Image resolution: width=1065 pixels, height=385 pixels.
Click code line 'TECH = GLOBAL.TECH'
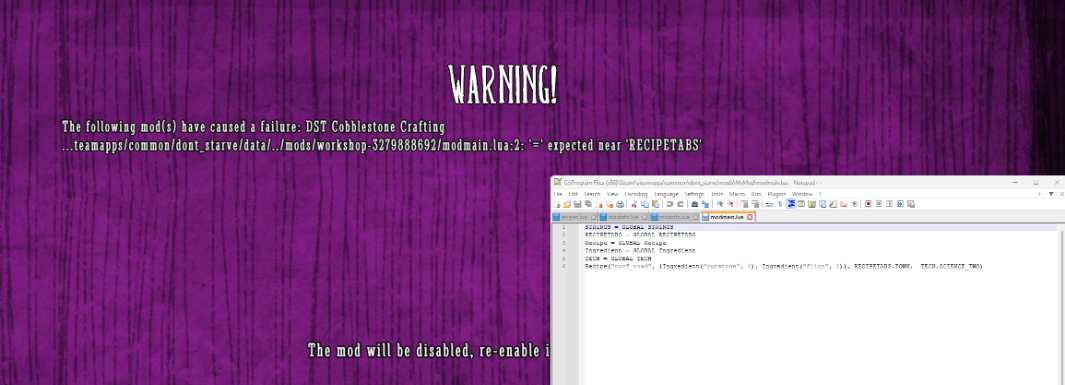(x=618, y=259)
